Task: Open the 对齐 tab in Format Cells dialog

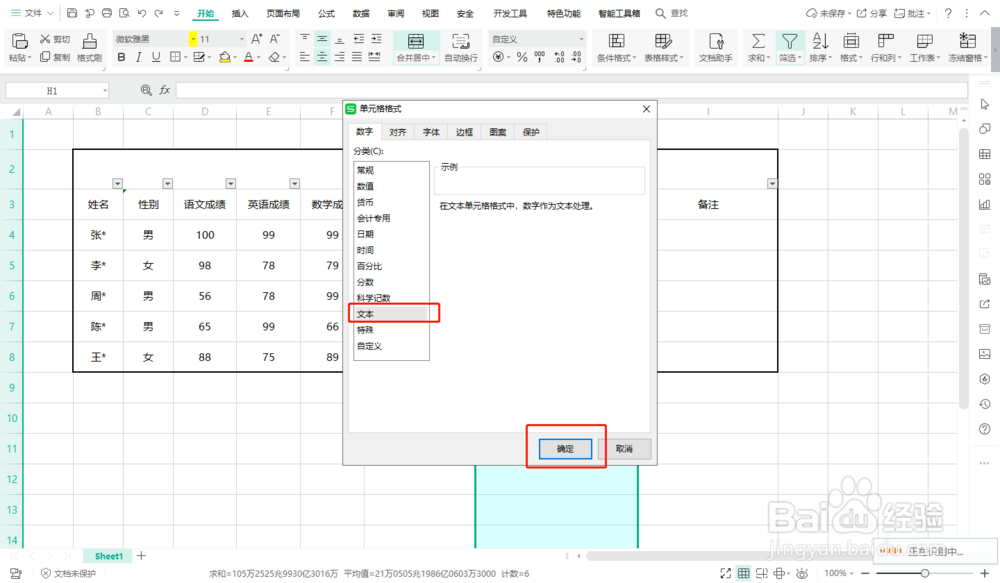Action: [397, 131]
